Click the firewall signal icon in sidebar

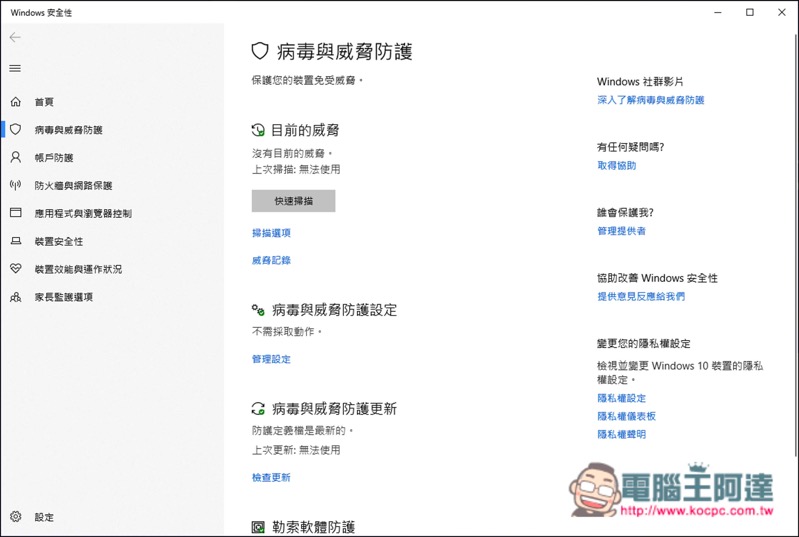click(16, 185)
